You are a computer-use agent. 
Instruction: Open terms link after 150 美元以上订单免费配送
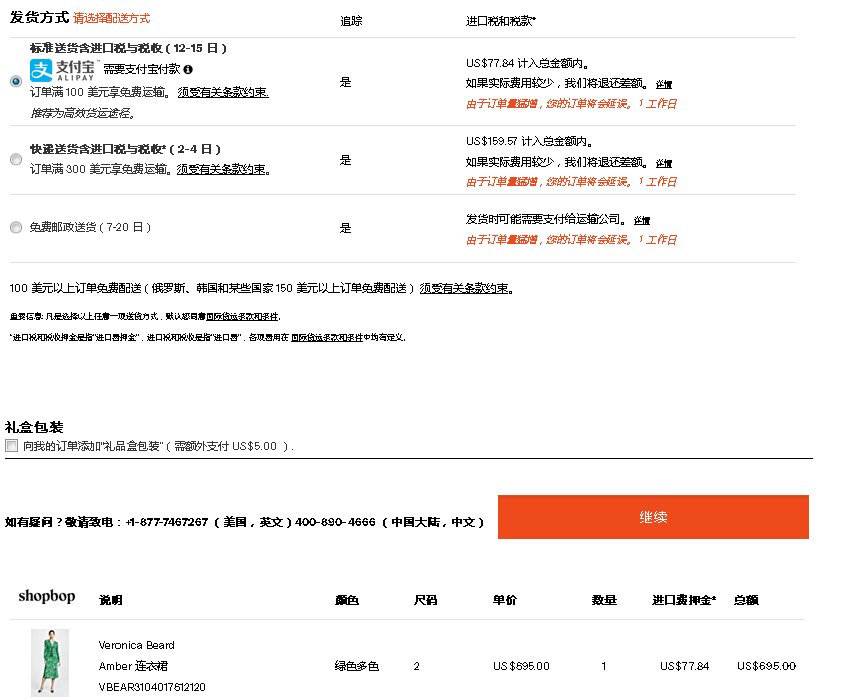(x=465, y=289)
